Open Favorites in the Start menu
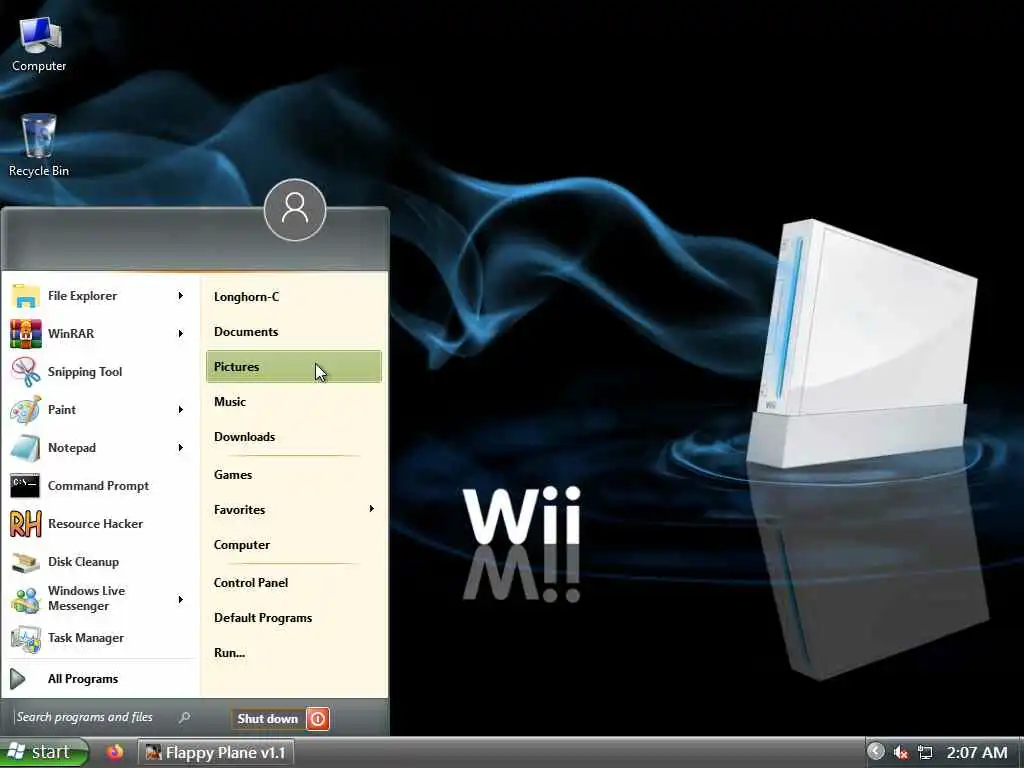The width and height of the screenshot is (1024, 768). click(294, 509)
